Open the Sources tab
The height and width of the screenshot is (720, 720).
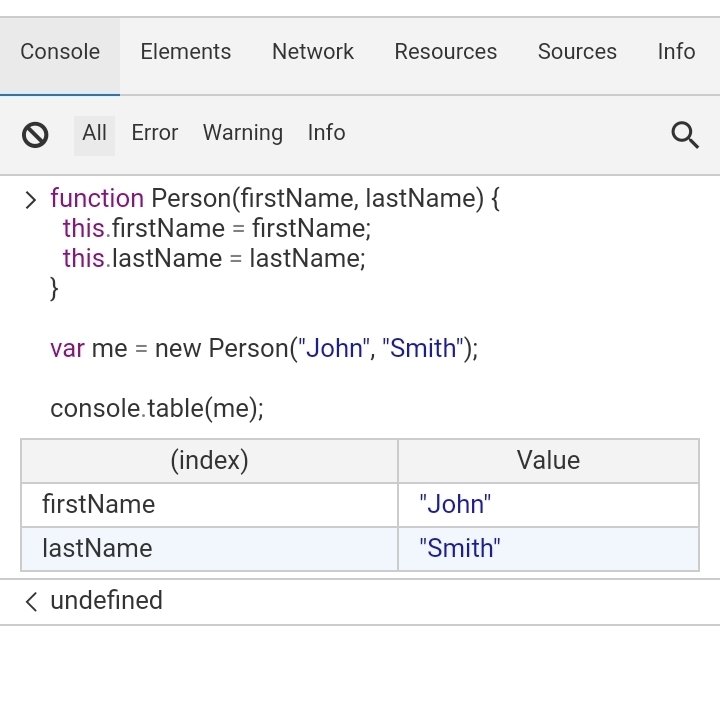tap(577, 51)
